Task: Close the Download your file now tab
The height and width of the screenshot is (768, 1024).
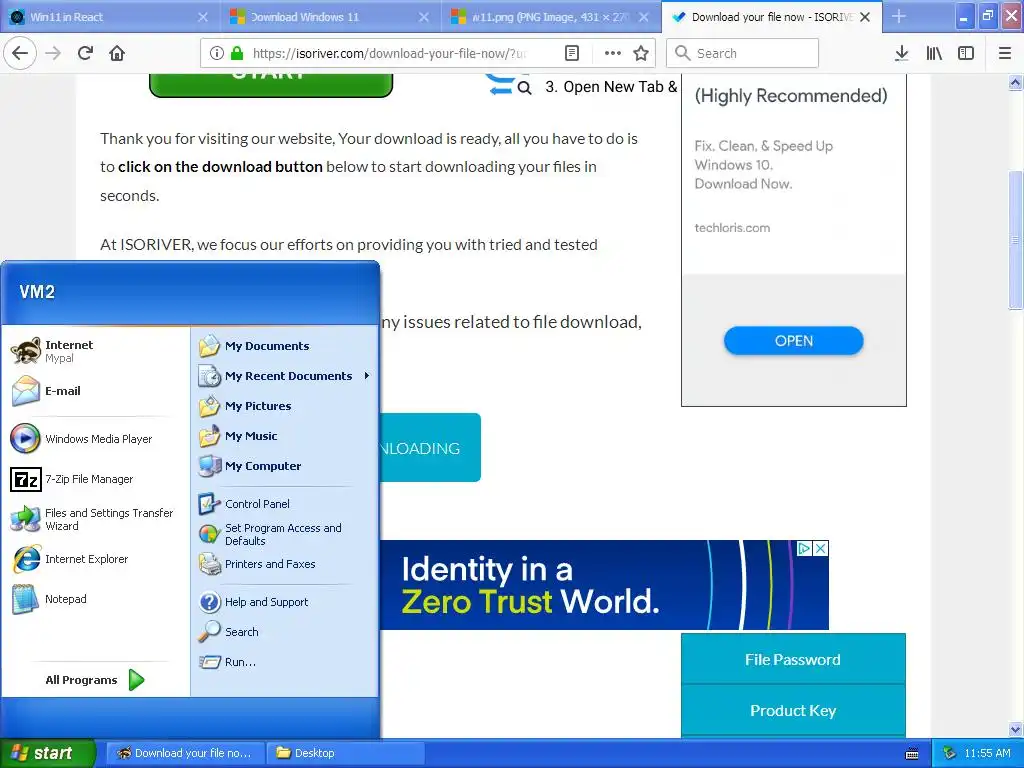Action: (x=865, y=17)
